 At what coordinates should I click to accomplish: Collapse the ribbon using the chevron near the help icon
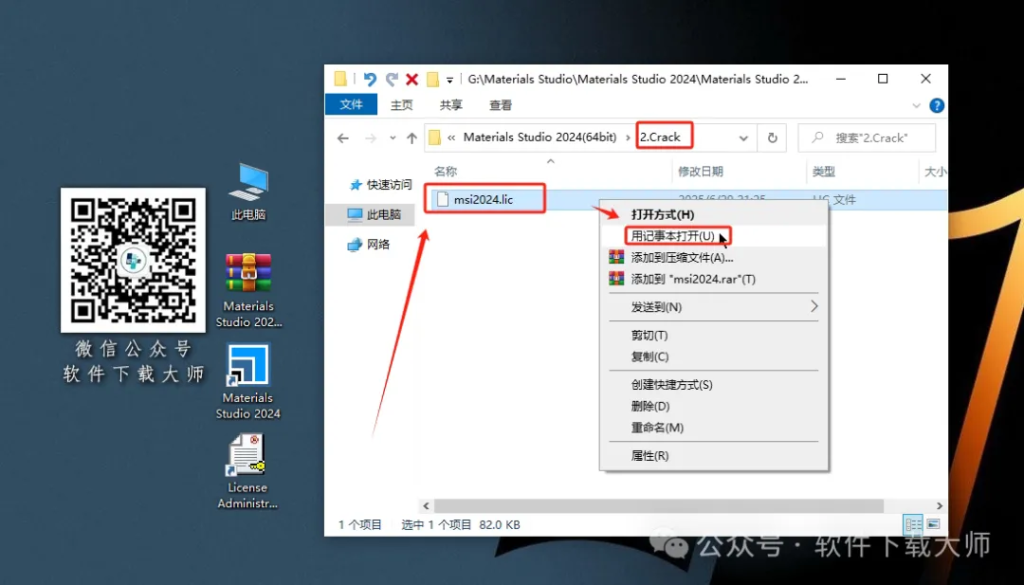coord(917,104)
